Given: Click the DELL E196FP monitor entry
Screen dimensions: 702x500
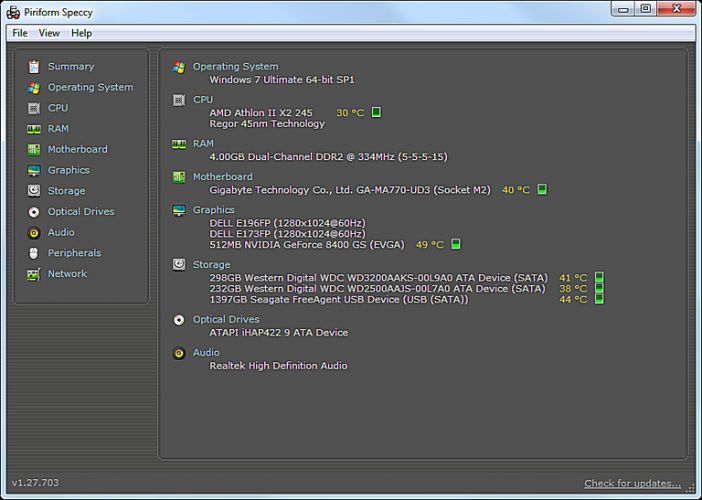Looking at the screenshot, I should [287, 223].
